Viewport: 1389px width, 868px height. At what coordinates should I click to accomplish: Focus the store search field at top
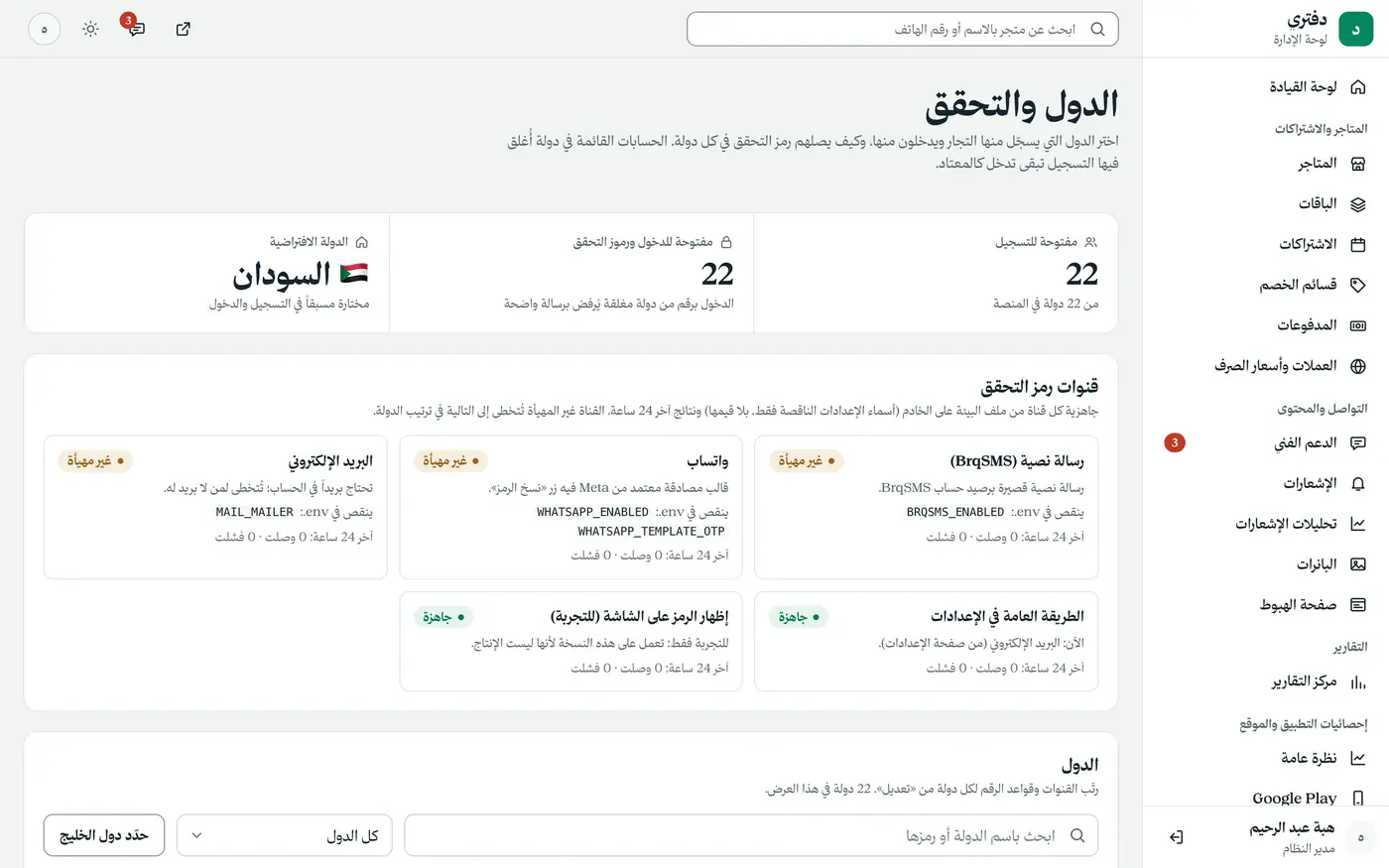[902, 29]
